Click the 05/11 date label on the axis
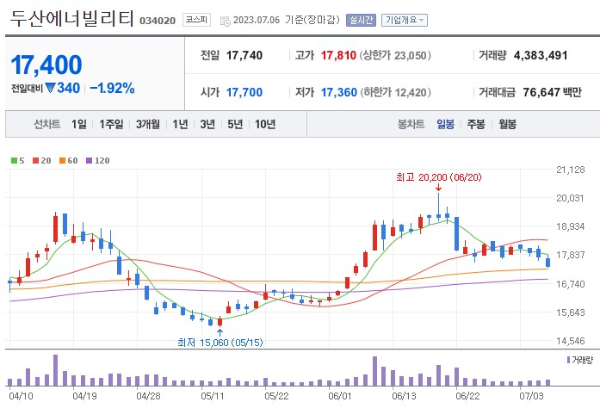The image size is (600, 418). pyautogui.click(x=212, y=396)
